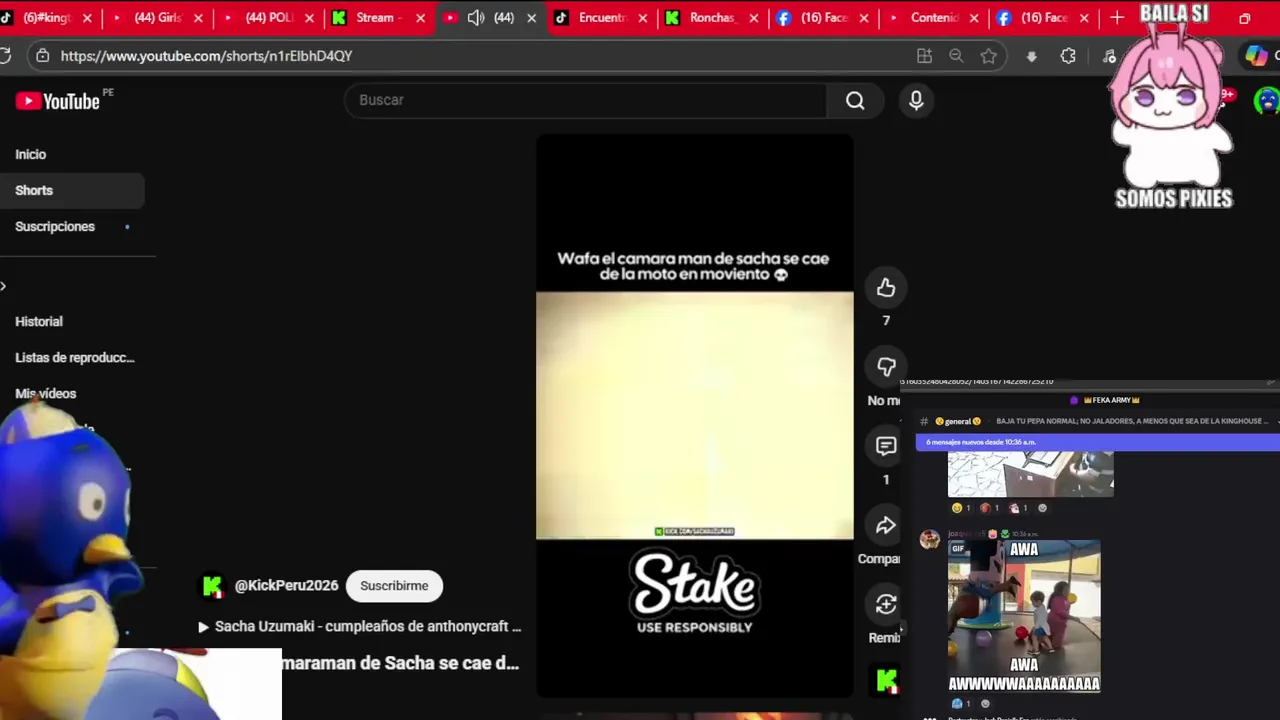The image size is (1280, 720).
Task: Add this page to favorites with the star
Action: pyautogui.click(x=989, y=56)
